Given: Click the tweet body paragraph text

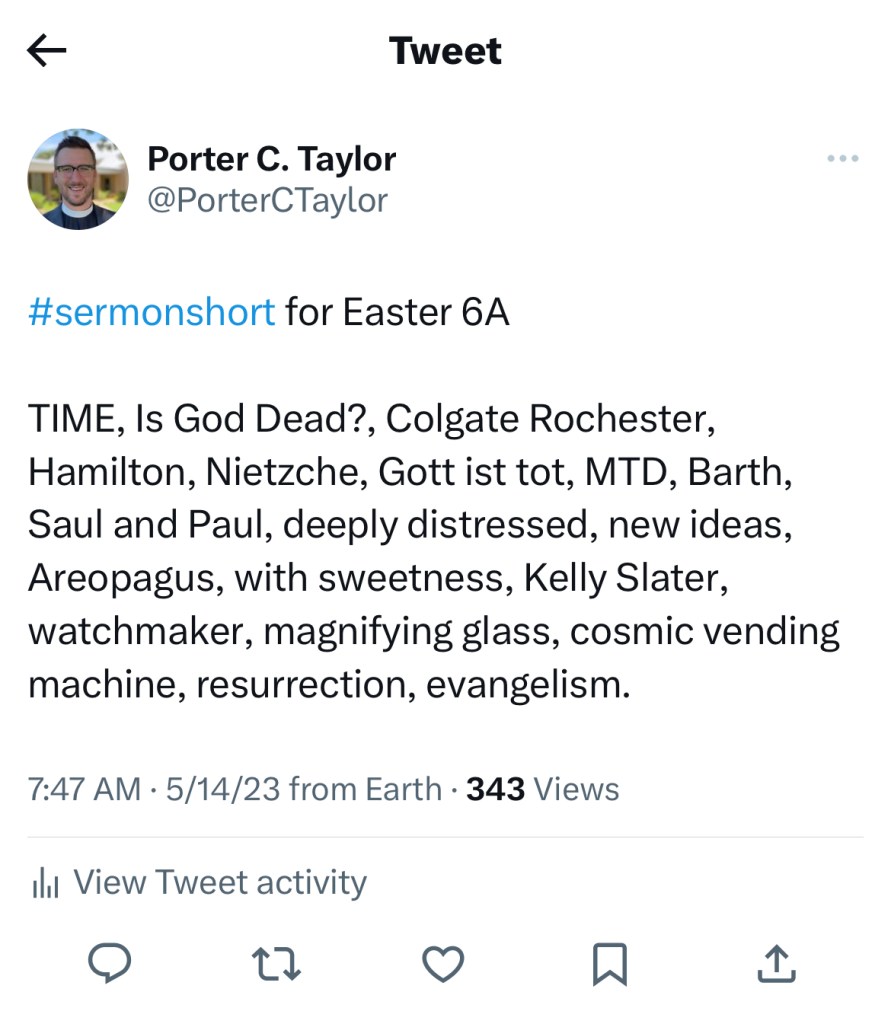Looking at the screenshot, I should 430,552.
